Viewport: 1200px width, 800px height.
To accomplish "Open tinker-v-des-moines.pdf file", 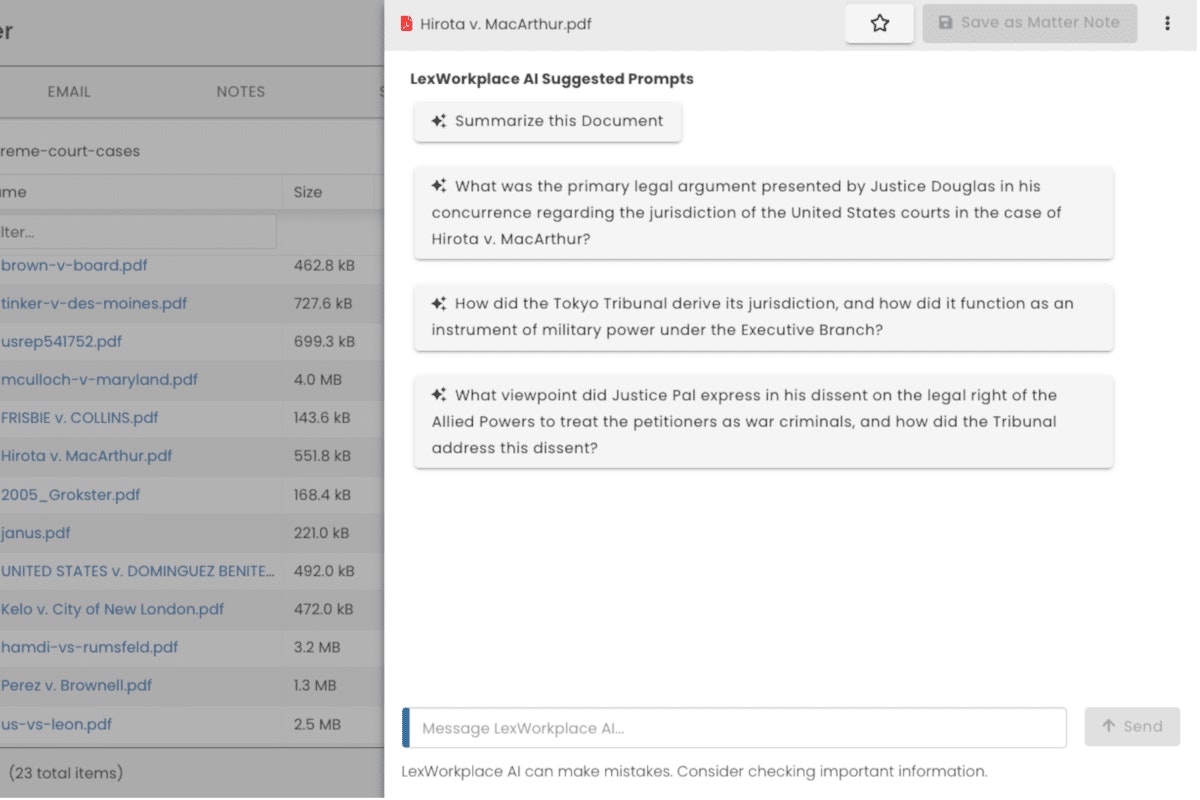I will pos(94,304).
